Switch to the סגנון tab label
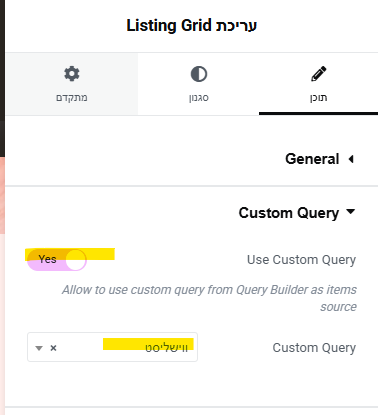378x415 pixels. (199, 98)
